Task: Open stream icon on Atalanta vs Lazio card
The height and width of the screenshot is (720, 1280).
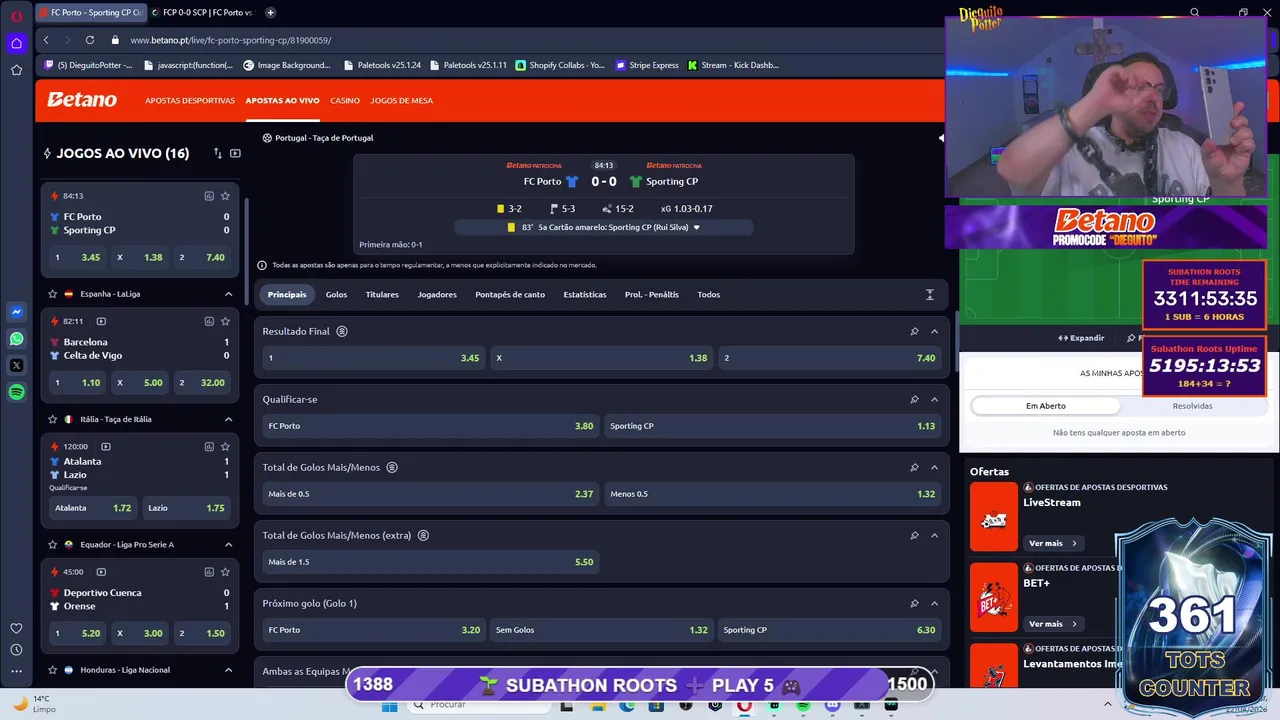Action: (106, 446)
